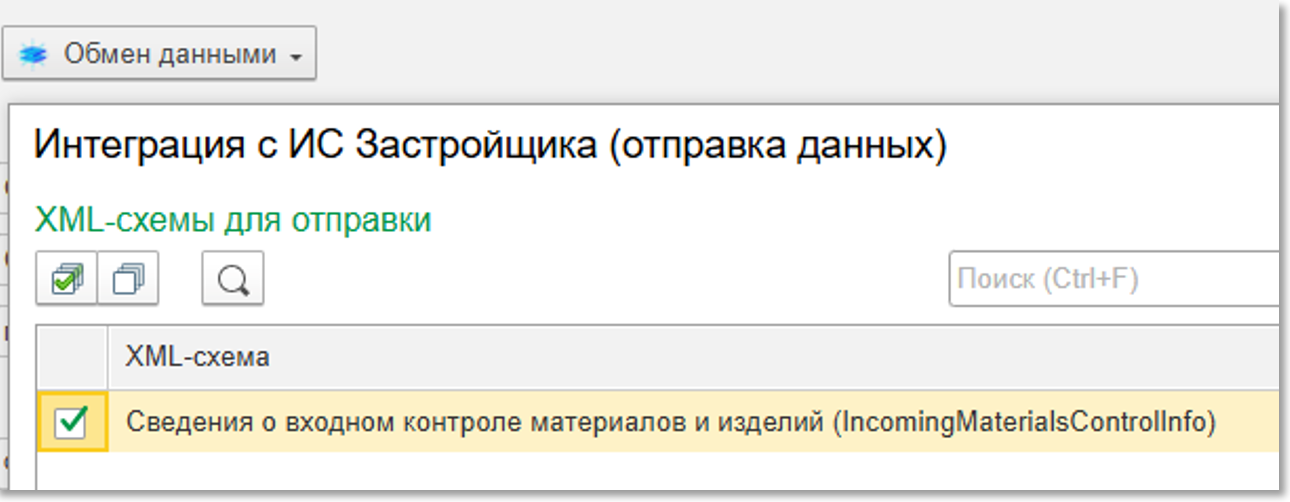Focus the Поиск (Ctrl+F) search field
Viewport: 1290px width, 502px height.
[1110, 279]
